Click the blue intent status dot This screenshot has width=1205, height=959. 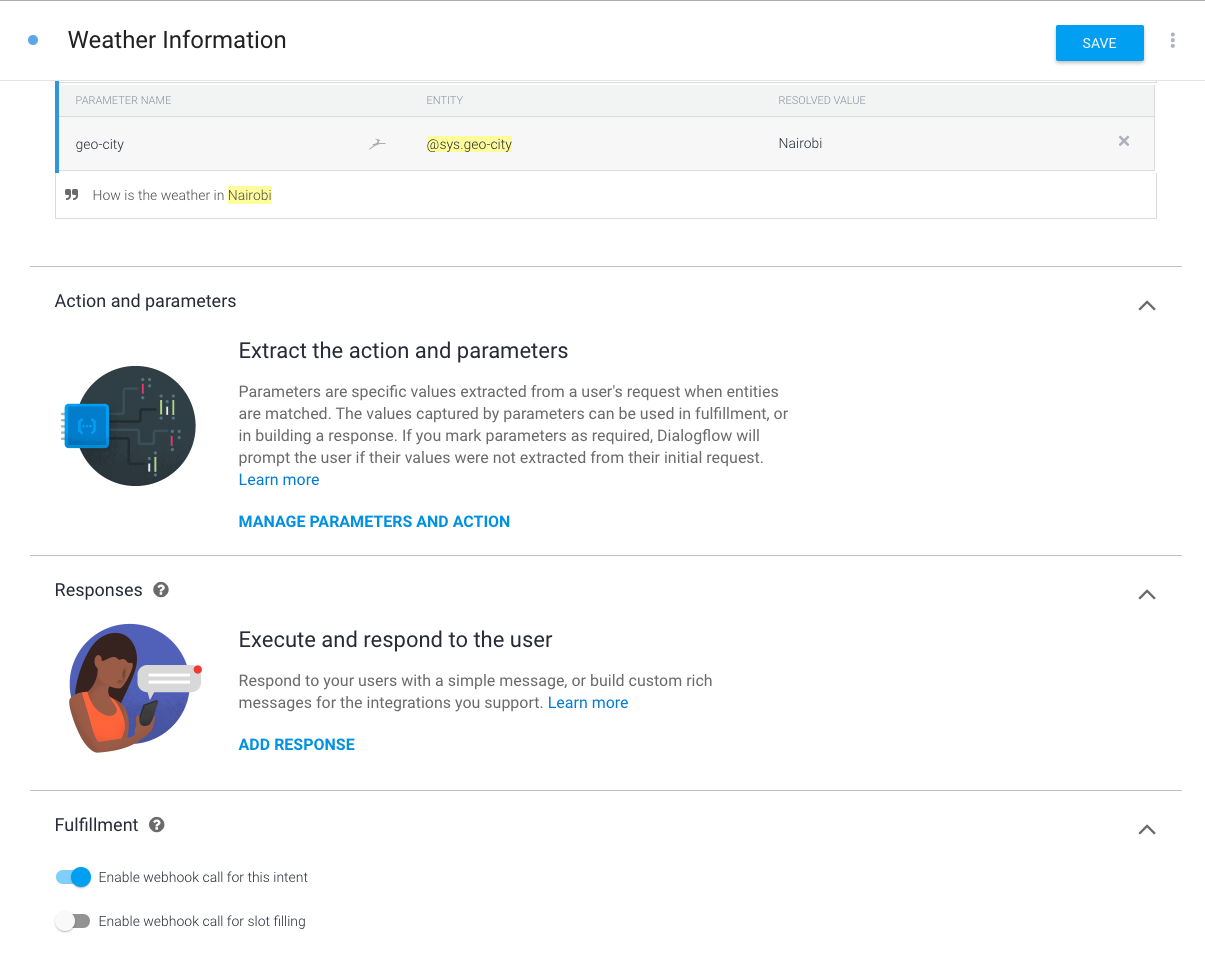pyautogui.click(x=33, y=40)
